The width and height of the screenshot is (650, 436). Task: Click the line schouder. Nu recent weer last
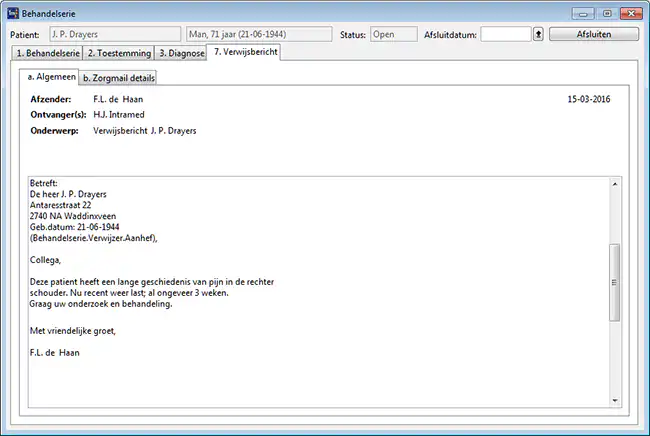(x=129, y=293)
